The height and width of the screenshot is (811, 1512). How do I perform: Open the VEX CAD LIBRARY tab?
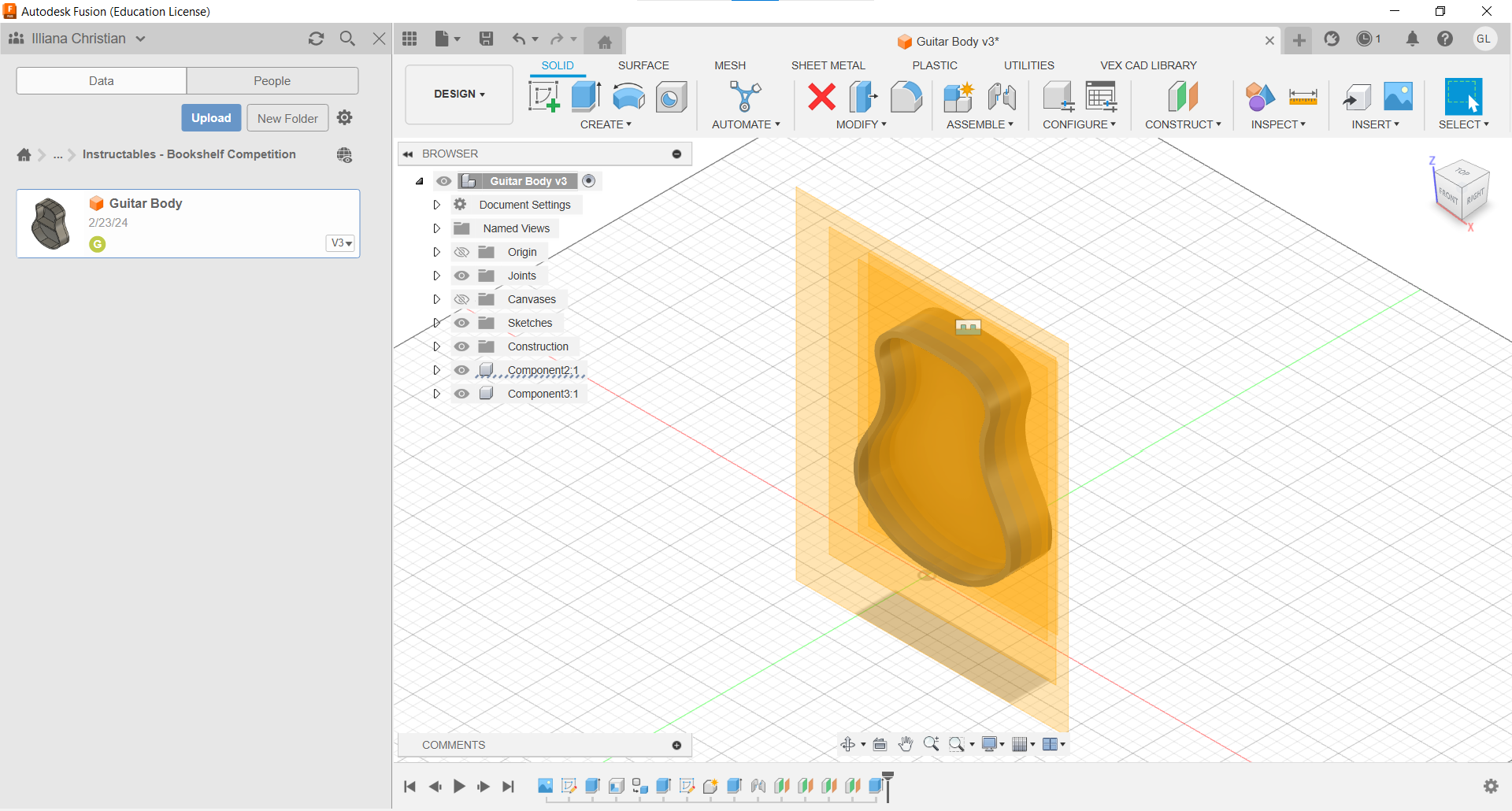[1148, 65]
